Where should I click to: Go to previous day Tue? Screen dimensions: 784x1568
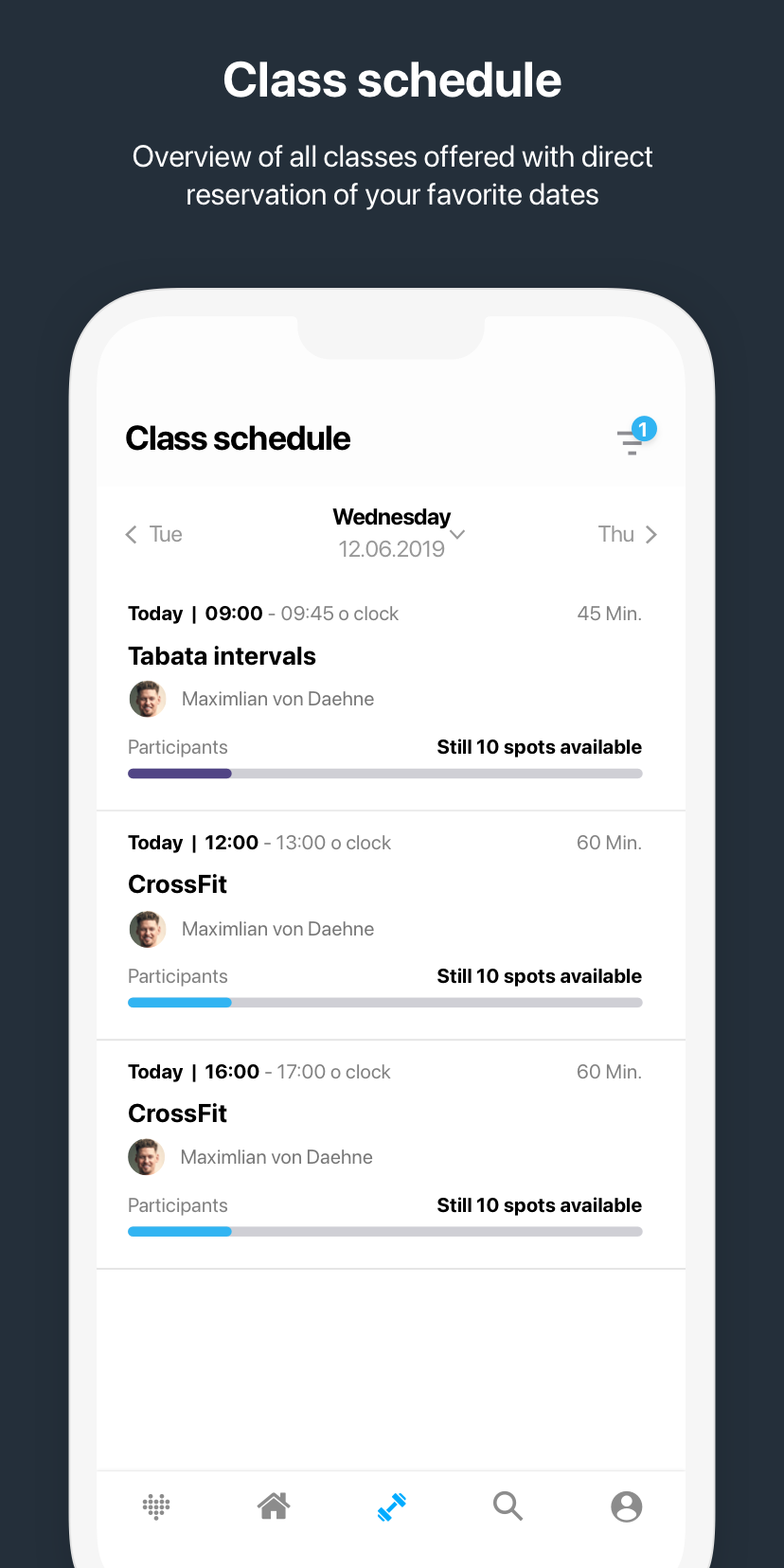coord(154,535)
